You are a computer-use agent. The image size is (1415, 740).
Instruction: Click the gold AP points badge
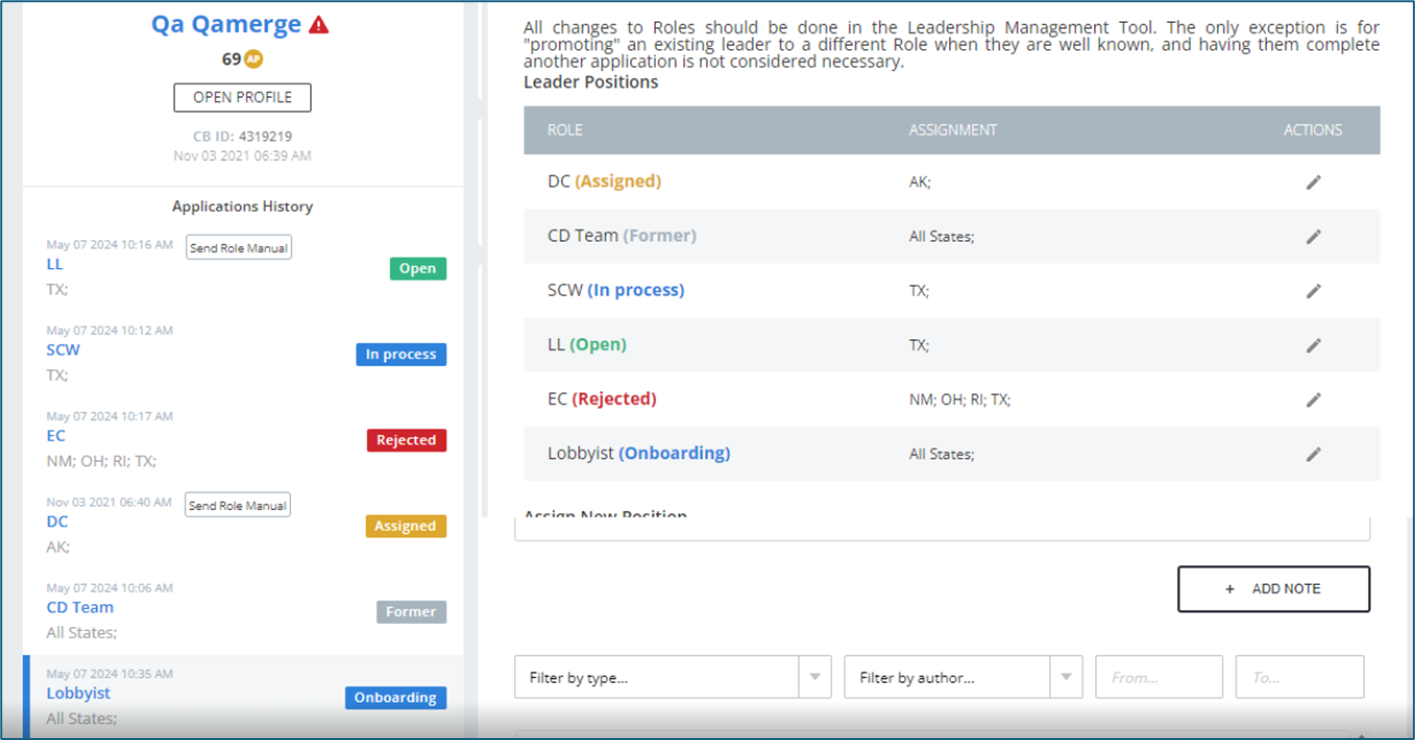coord(254,60)
